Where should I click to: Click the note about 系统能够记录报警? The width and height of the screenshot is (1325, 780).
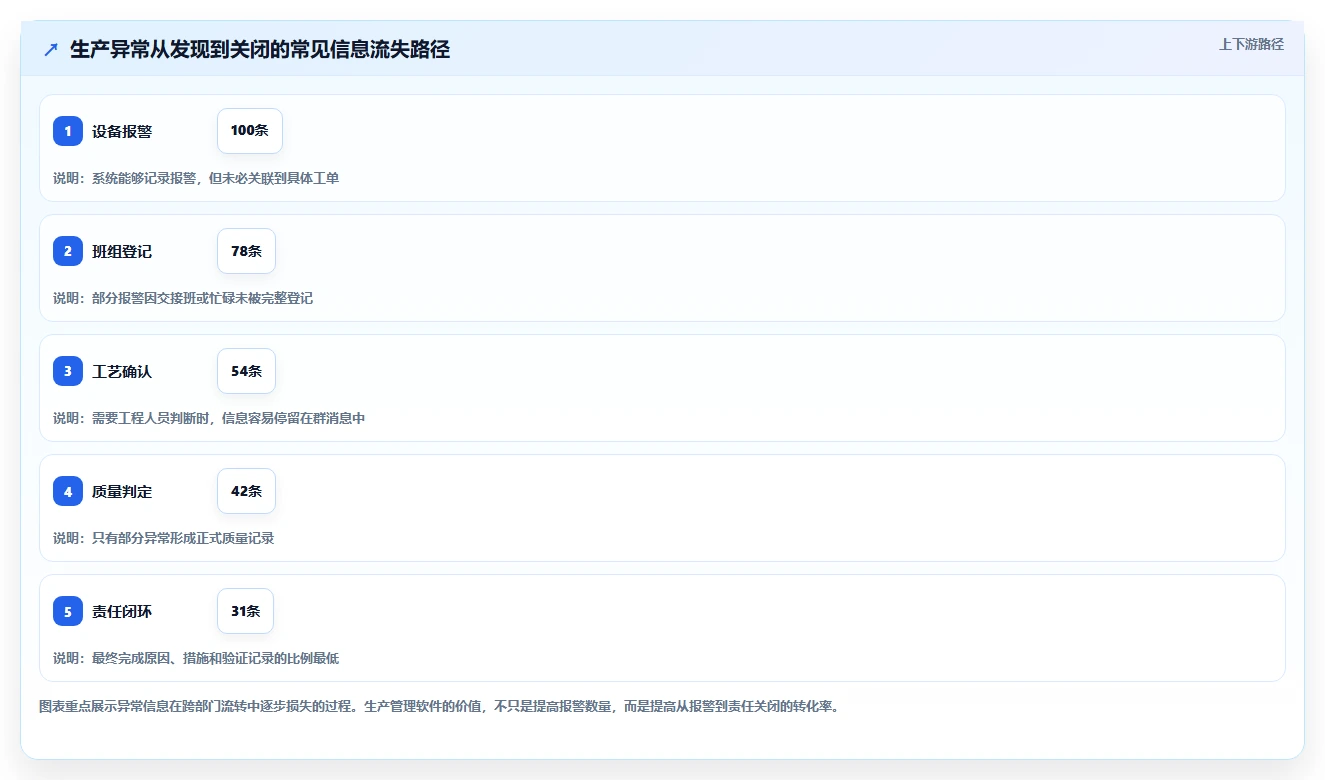196,178
